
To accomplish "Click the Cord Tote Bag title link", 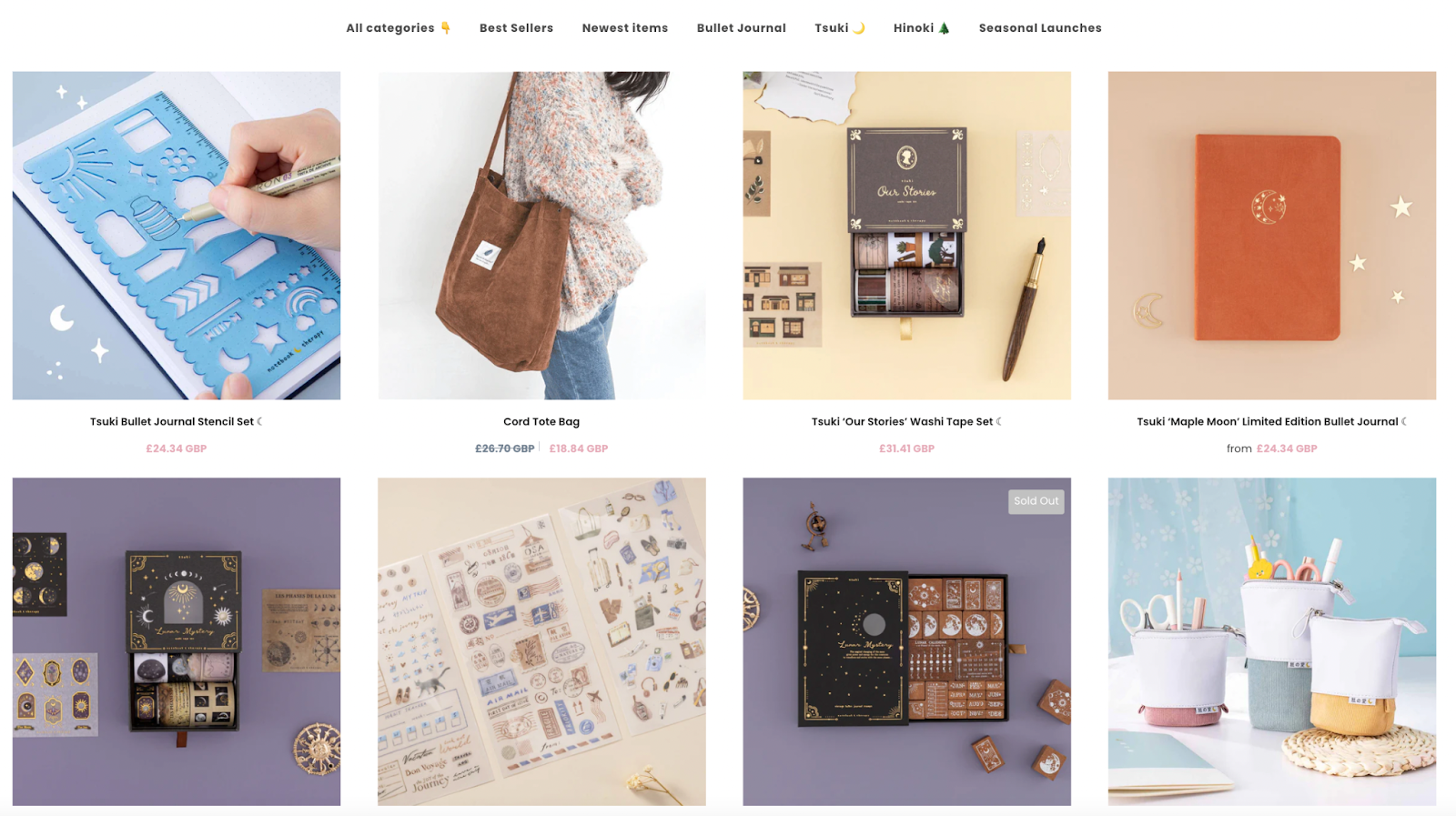I will [x=541, y=421].
